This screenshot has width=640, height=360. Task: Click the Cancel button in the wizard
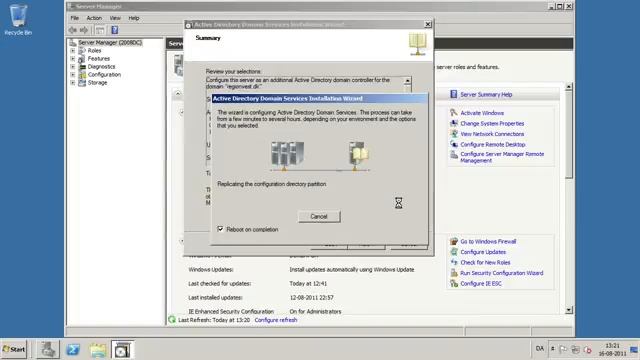319,216
